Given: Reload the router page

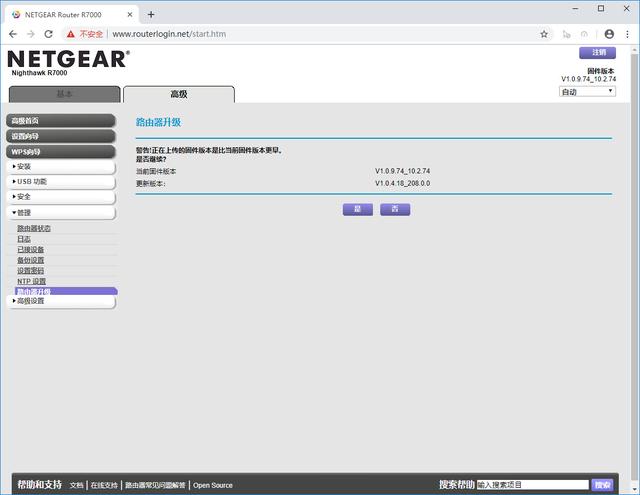Looking at the screenshot, I should (x=49, y=34).
